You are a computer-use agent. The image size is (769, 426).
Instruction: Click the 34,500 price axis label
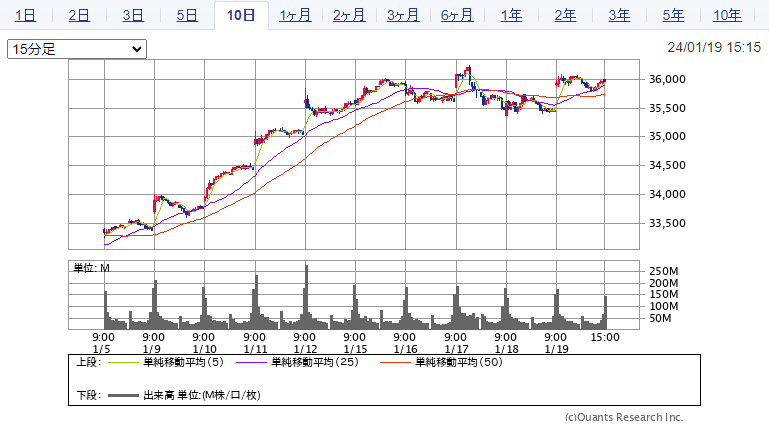pyautogui.click(x=667, y=165)
